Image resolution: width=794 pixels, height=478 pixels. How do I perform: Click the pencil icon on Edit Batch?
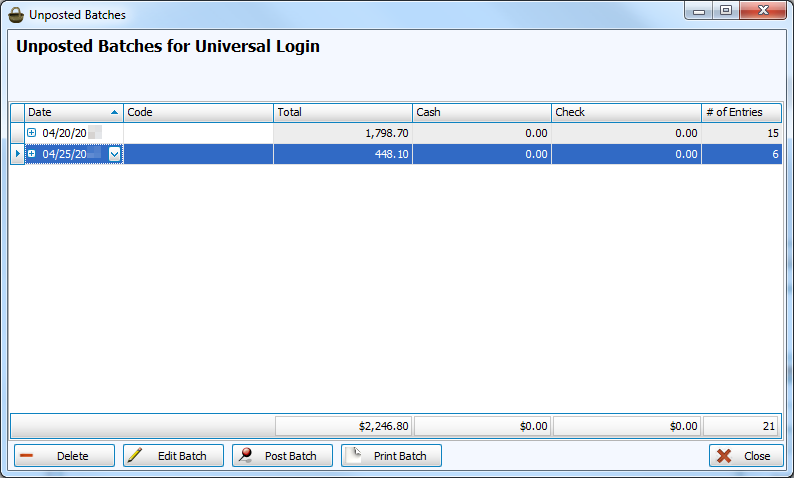tap(136, 456)
